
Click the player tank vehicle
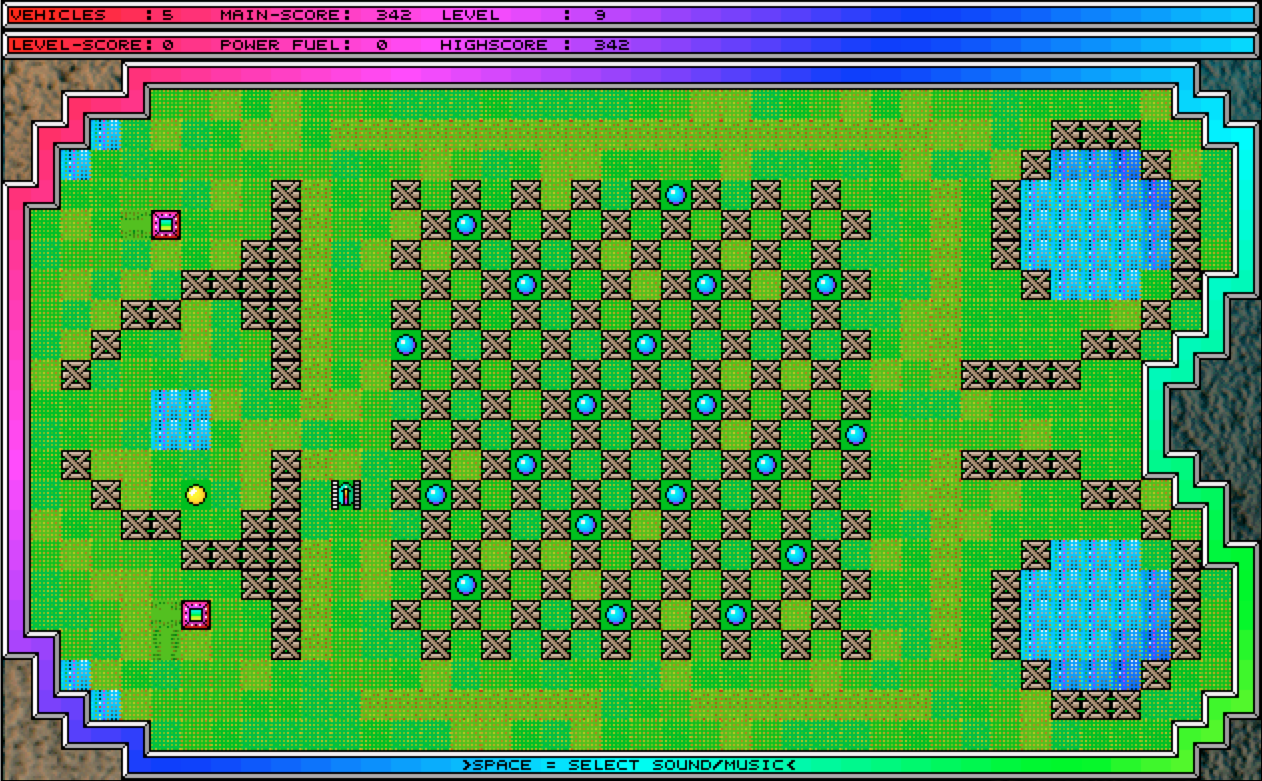coord(346,495)
